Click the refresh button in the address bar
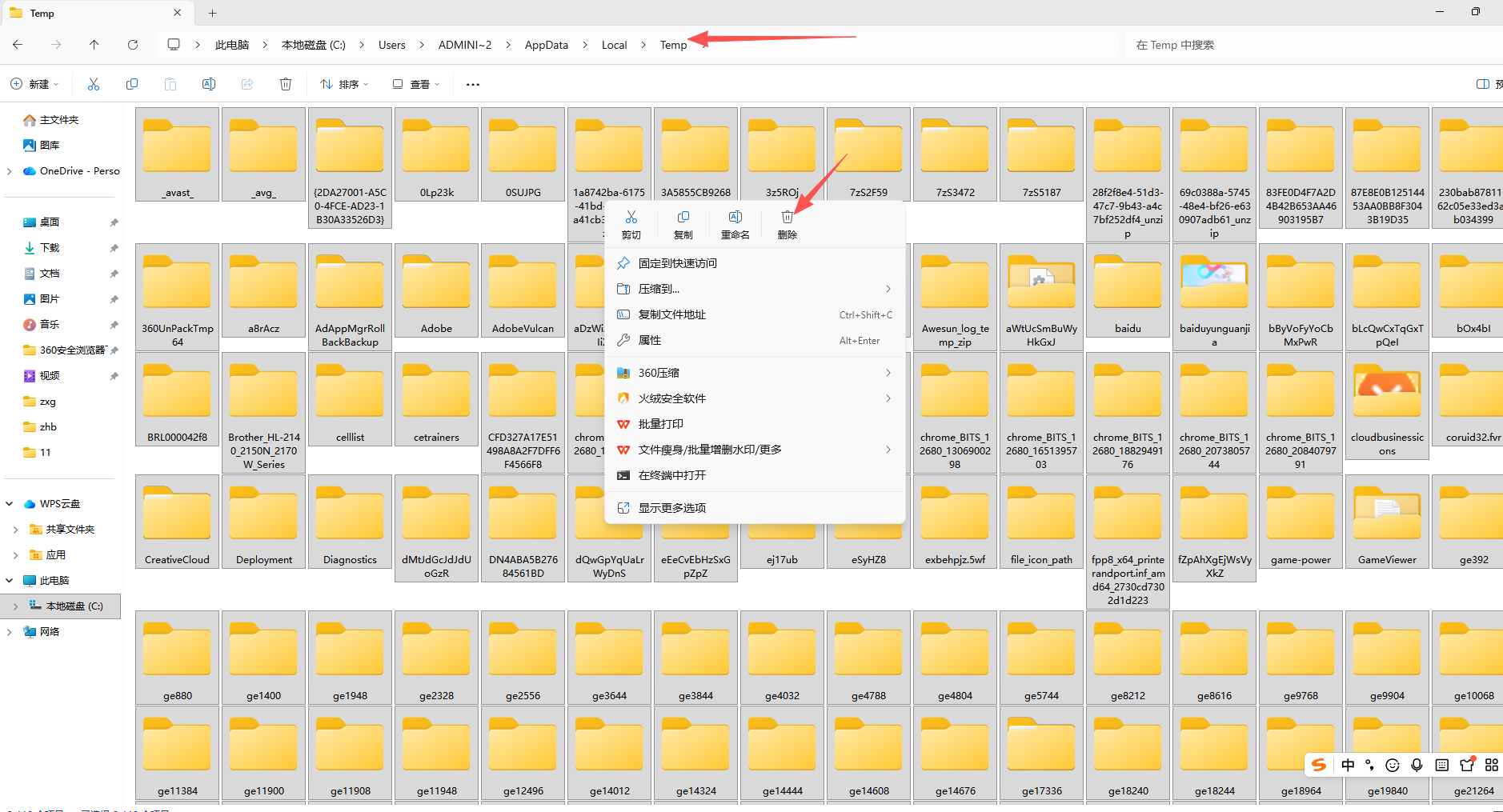 133,45
